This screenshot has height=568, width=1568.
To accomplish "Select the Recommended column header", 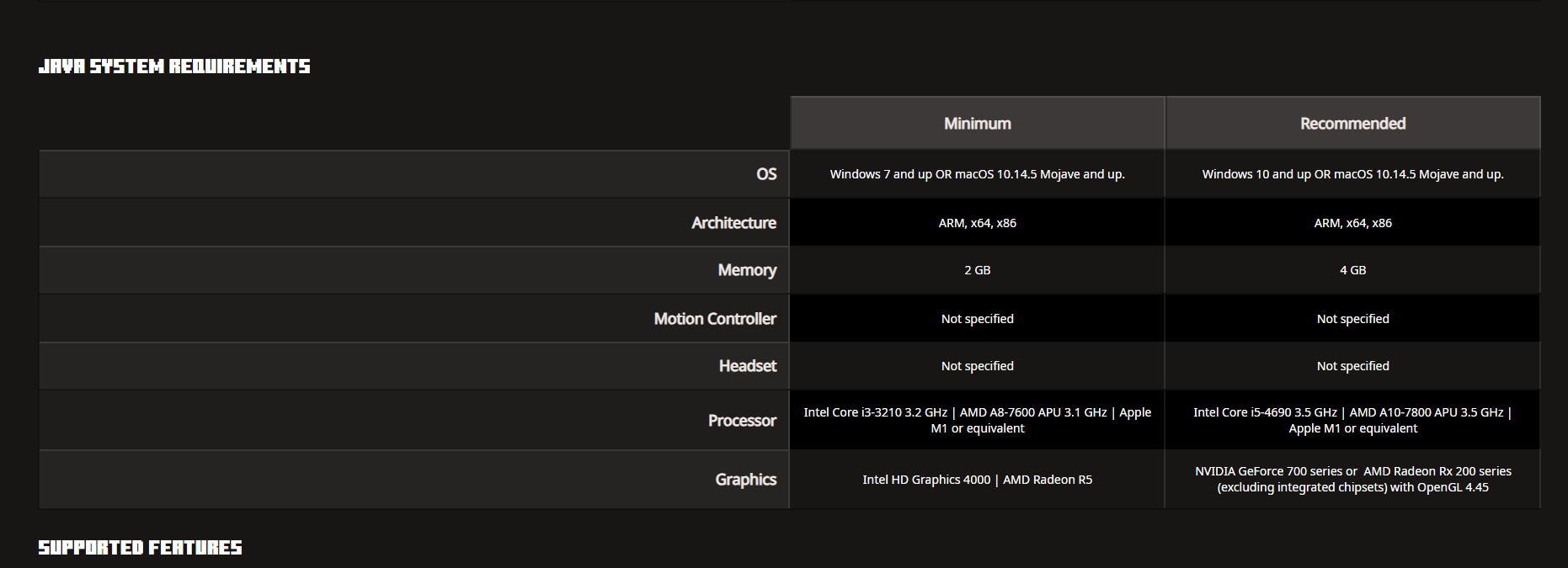I will [1352, 124].
